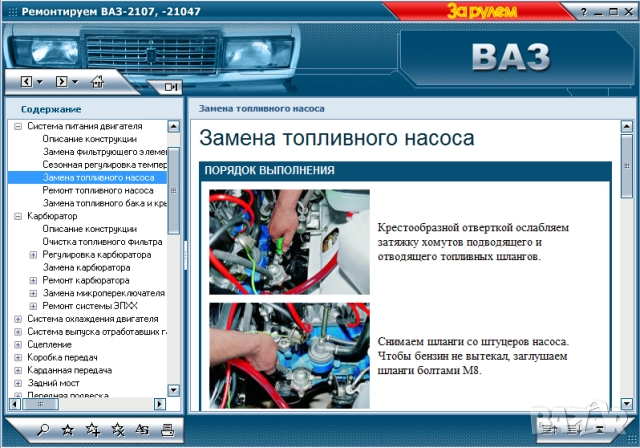This screenshot has height=448, width=640.
Task: Click the contents vertical scrollbar thumb
Action: [173, 191]
